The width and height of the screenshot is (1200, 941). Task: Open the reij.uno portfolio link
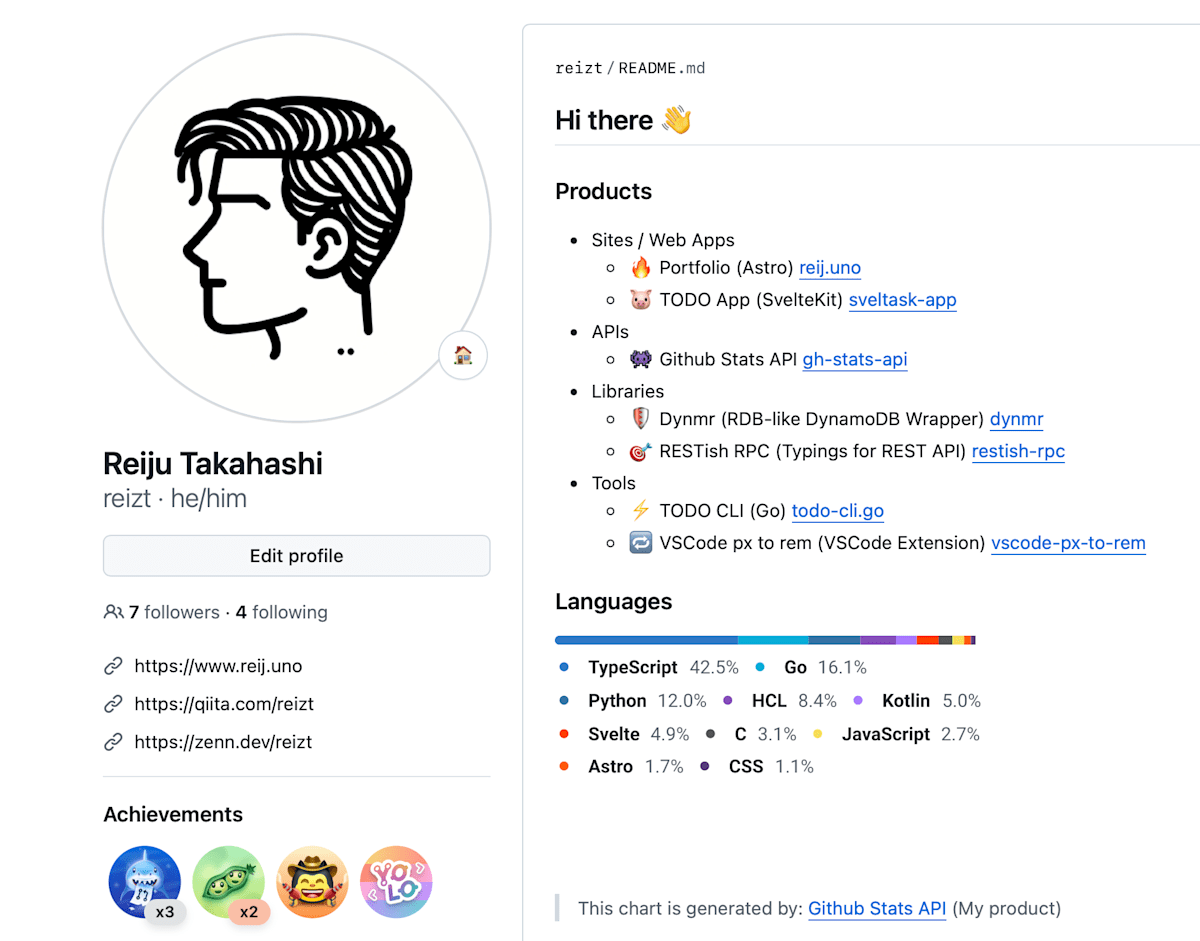tap(829, 268)
